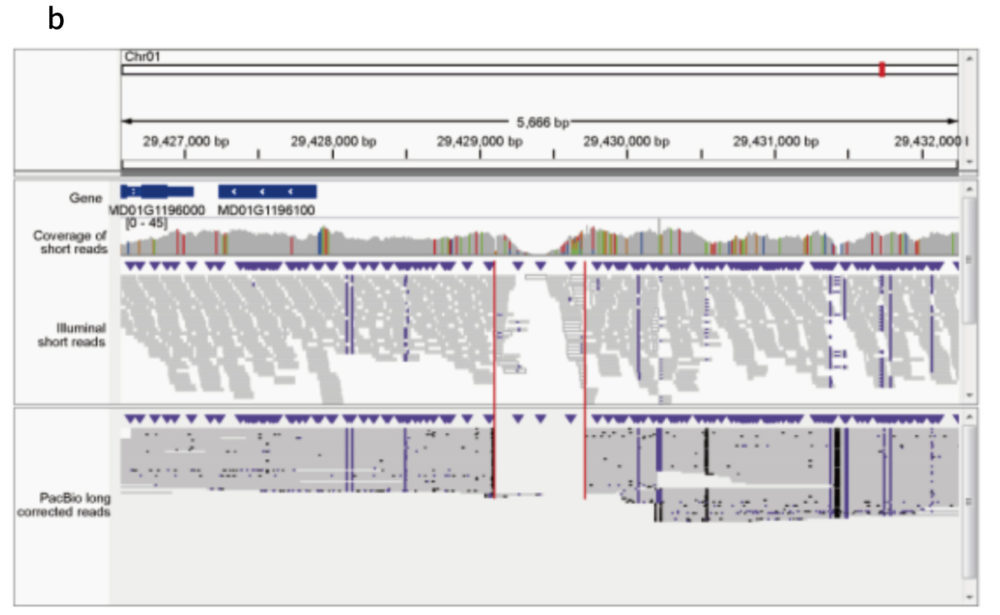
Task: Click the 29,429,000 bp ruler position
Action: point(479,142)
